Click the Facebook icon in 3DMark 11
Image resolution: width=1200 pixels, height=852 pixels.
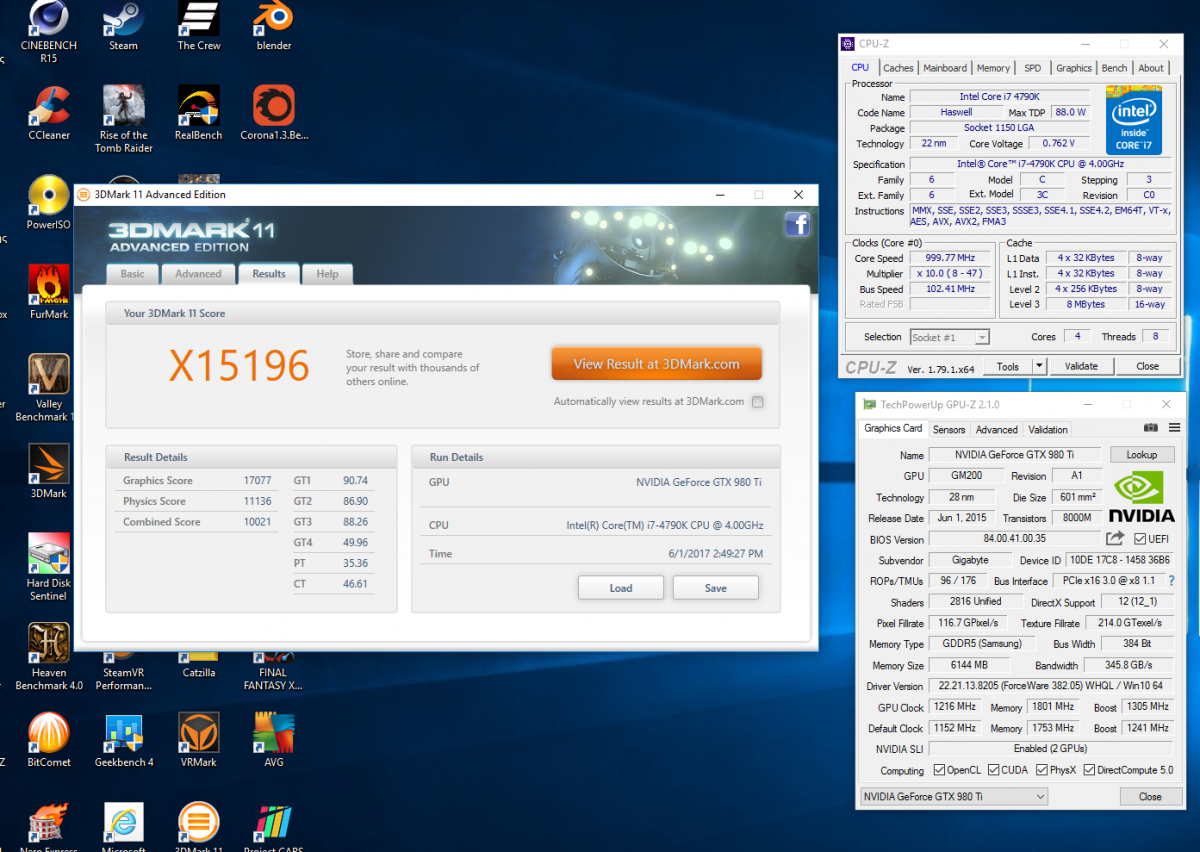point(797,224)
